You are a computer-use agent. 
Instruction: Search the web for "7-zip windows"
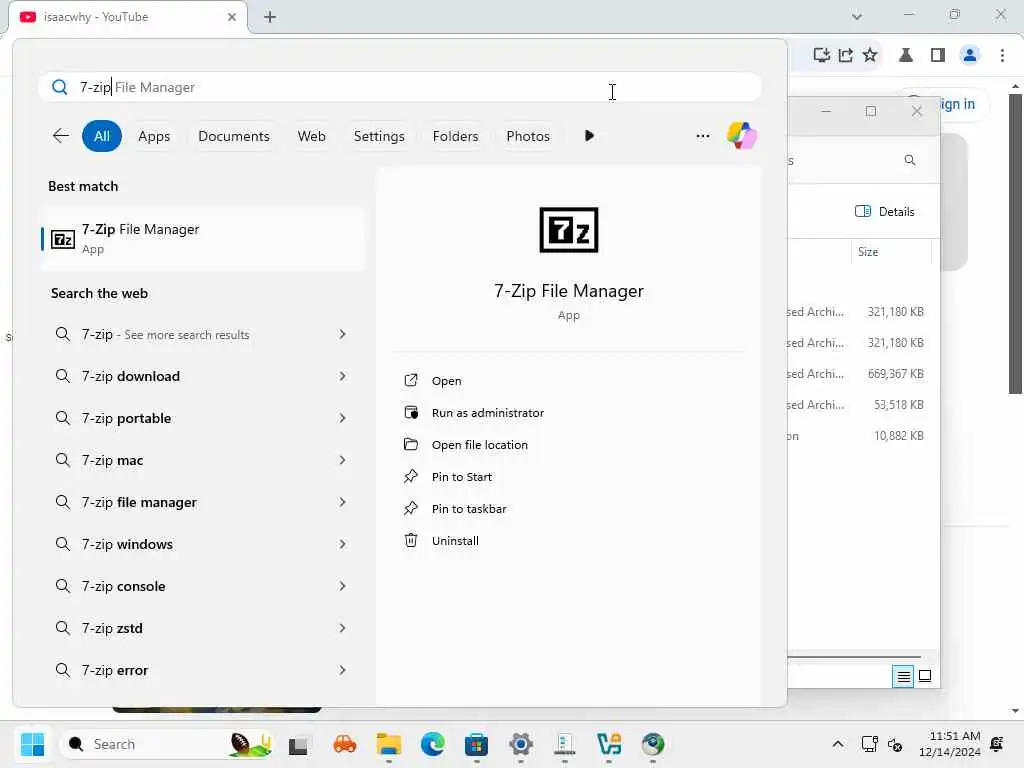point(127,544)
